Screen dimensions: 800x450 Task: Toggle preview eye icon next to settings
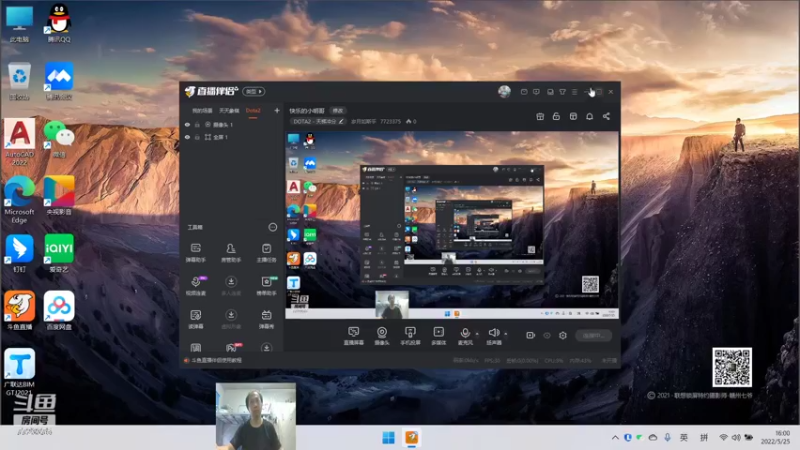pos(547,335)
